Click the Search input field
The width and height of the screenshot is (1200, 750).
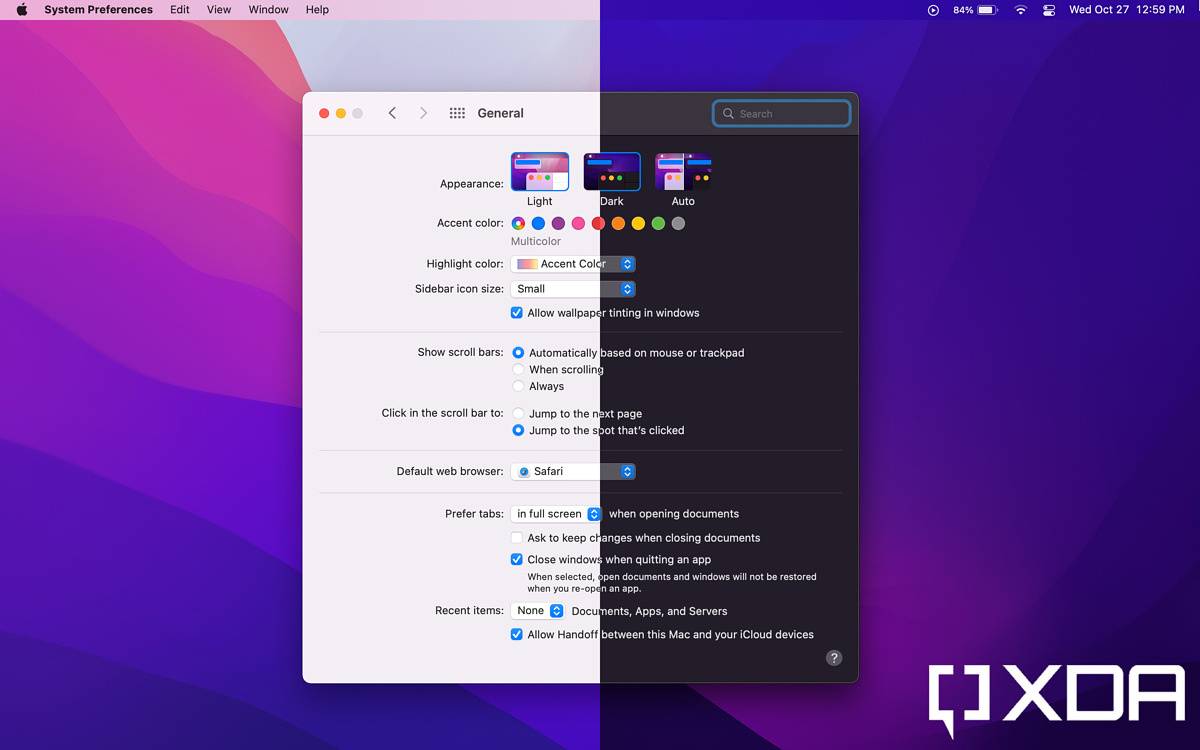click(782, 114)
